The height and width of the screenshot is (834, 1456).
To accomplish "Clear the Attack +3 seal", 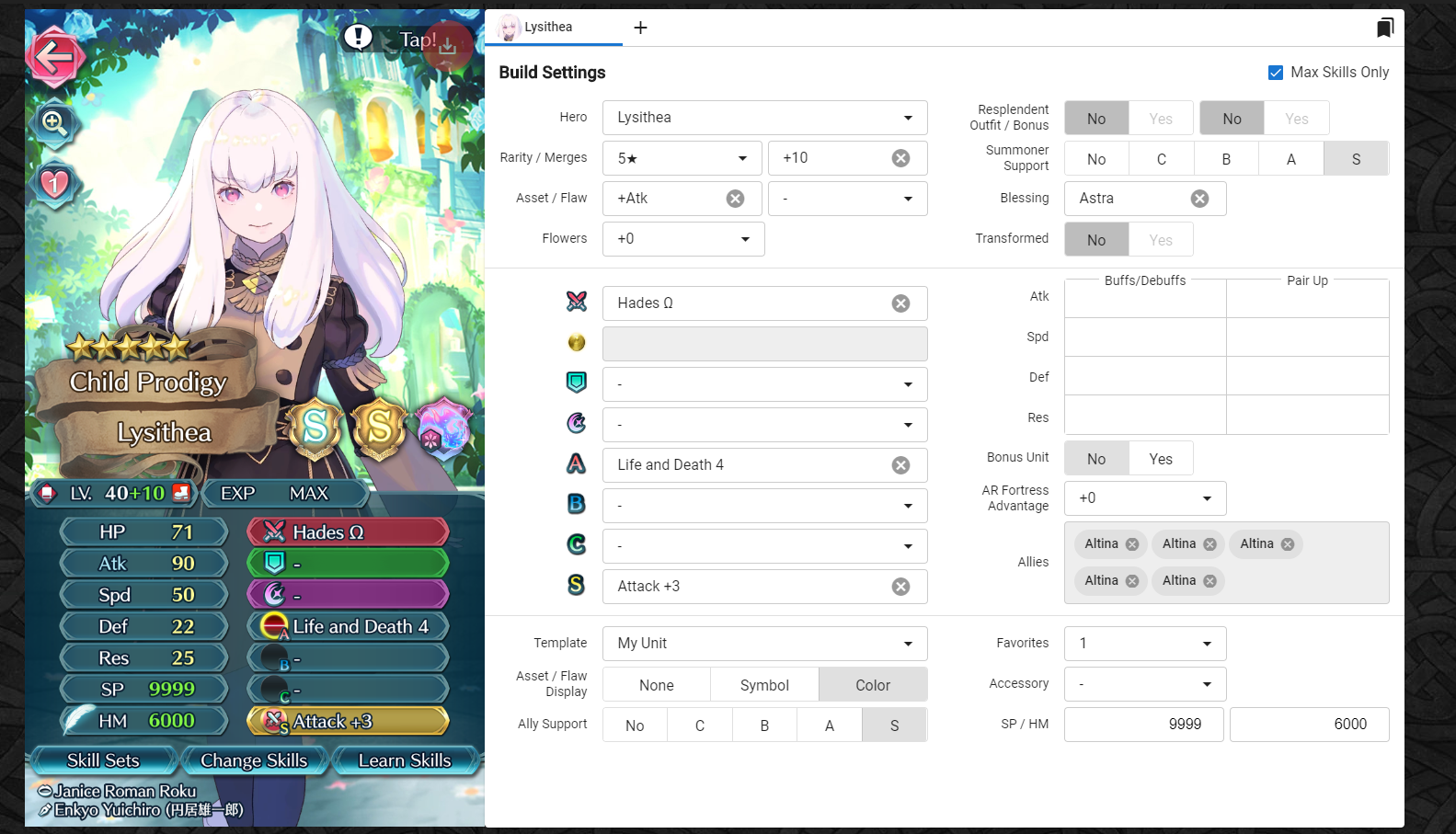I will click(x=901, y=587).
